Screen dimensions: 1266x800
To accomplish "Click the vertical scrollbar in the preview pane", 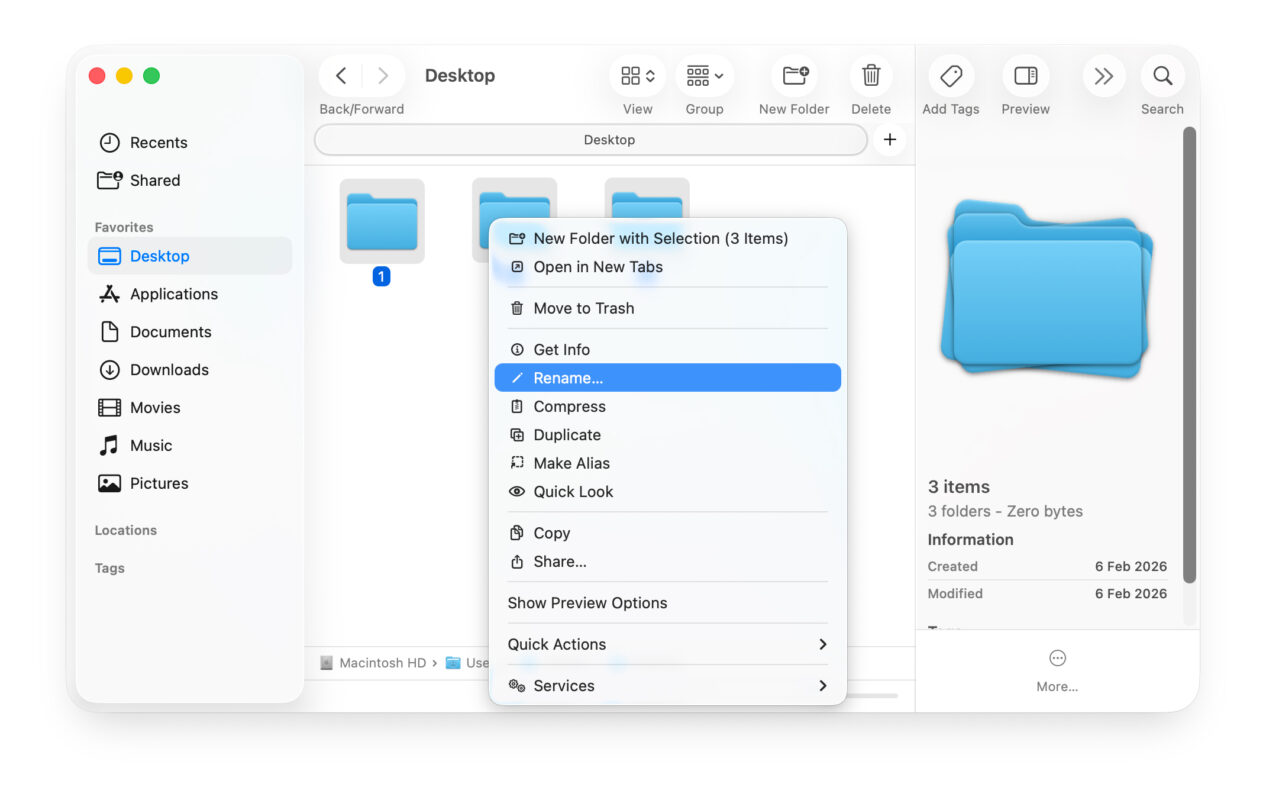I will [1189, 370].
